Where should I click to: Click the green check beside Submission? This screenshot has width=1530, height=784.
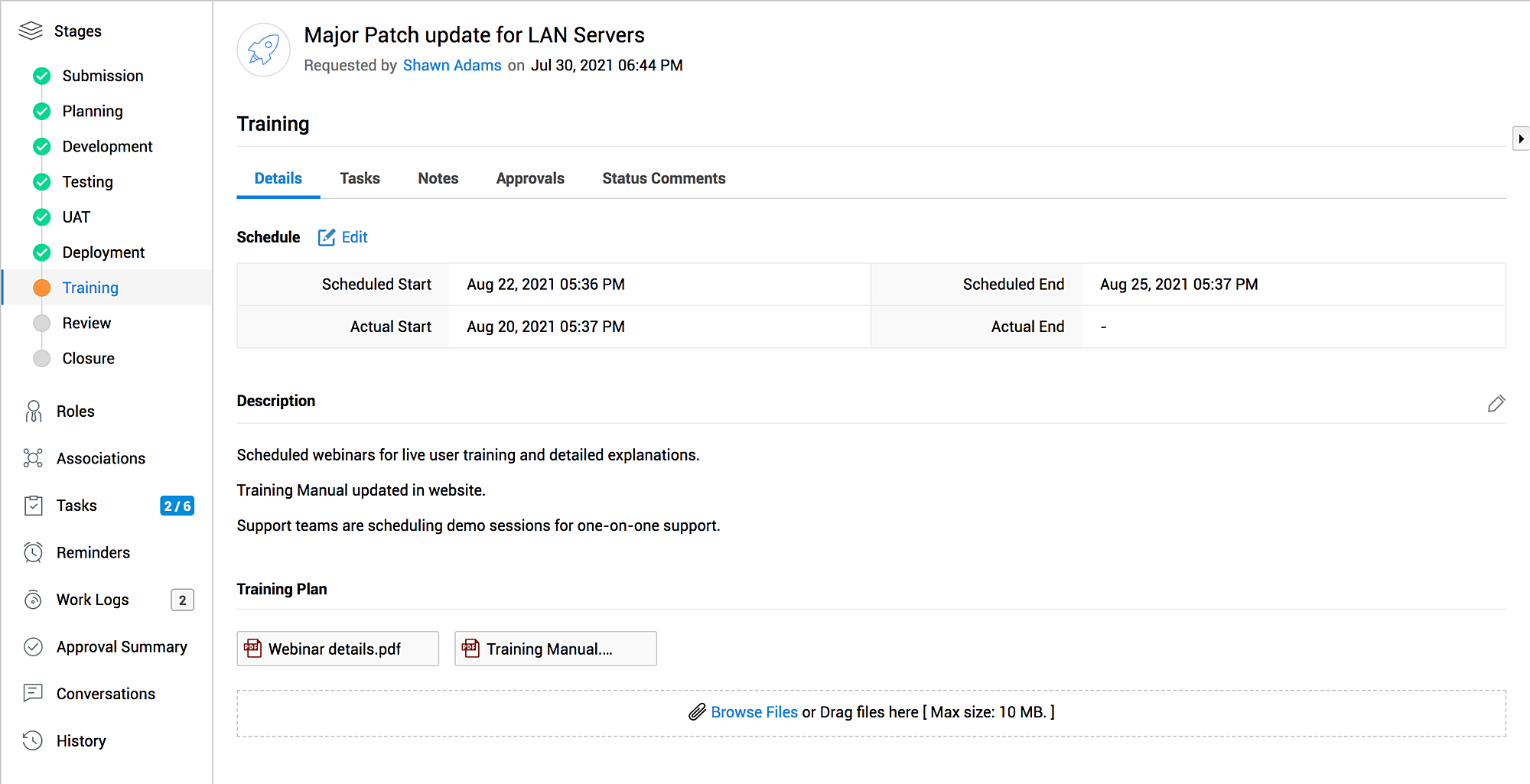click(x=42, y=76)
